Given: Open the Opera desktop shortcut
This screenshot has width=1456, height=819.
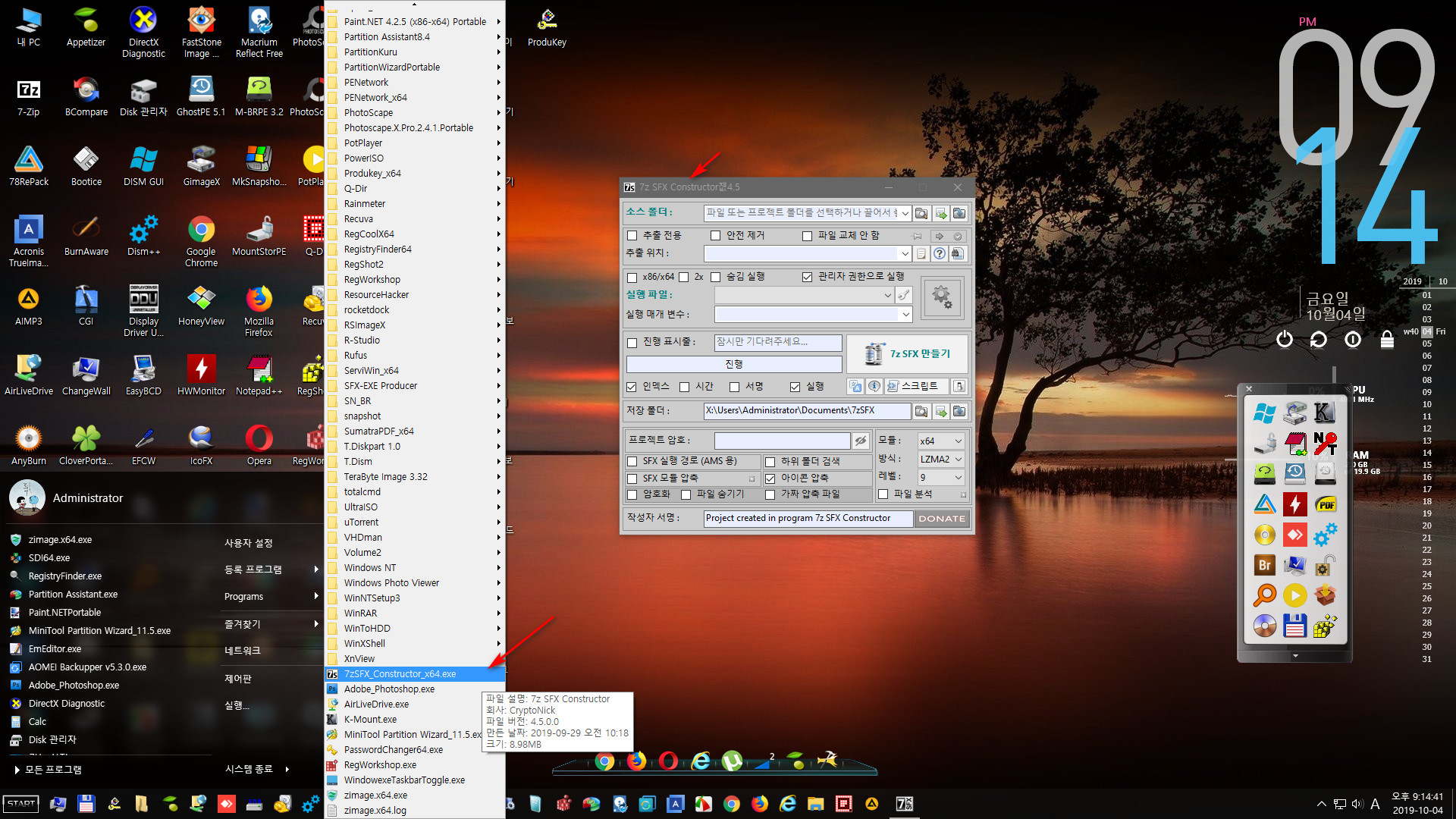Looking at the screenshot, I should click(x=259, y=444).
